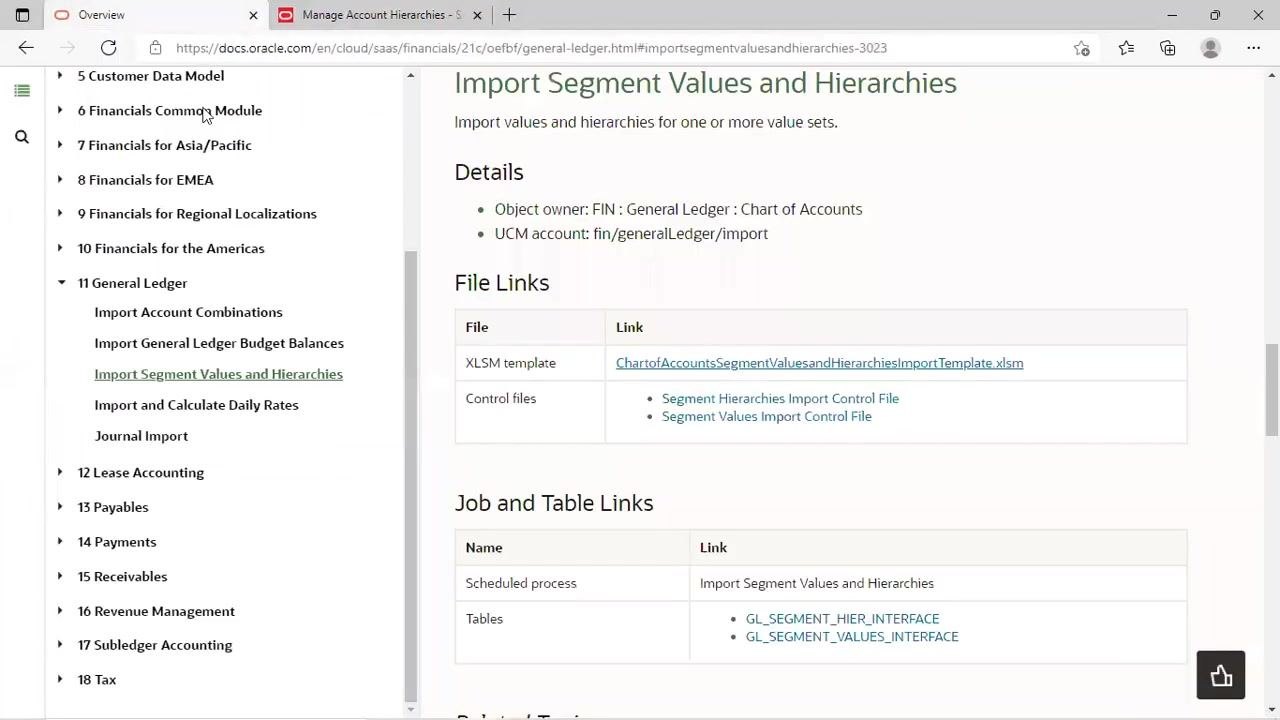
Task: Click the main page vertical scrollbar thumb
Action: point(1272,390)
